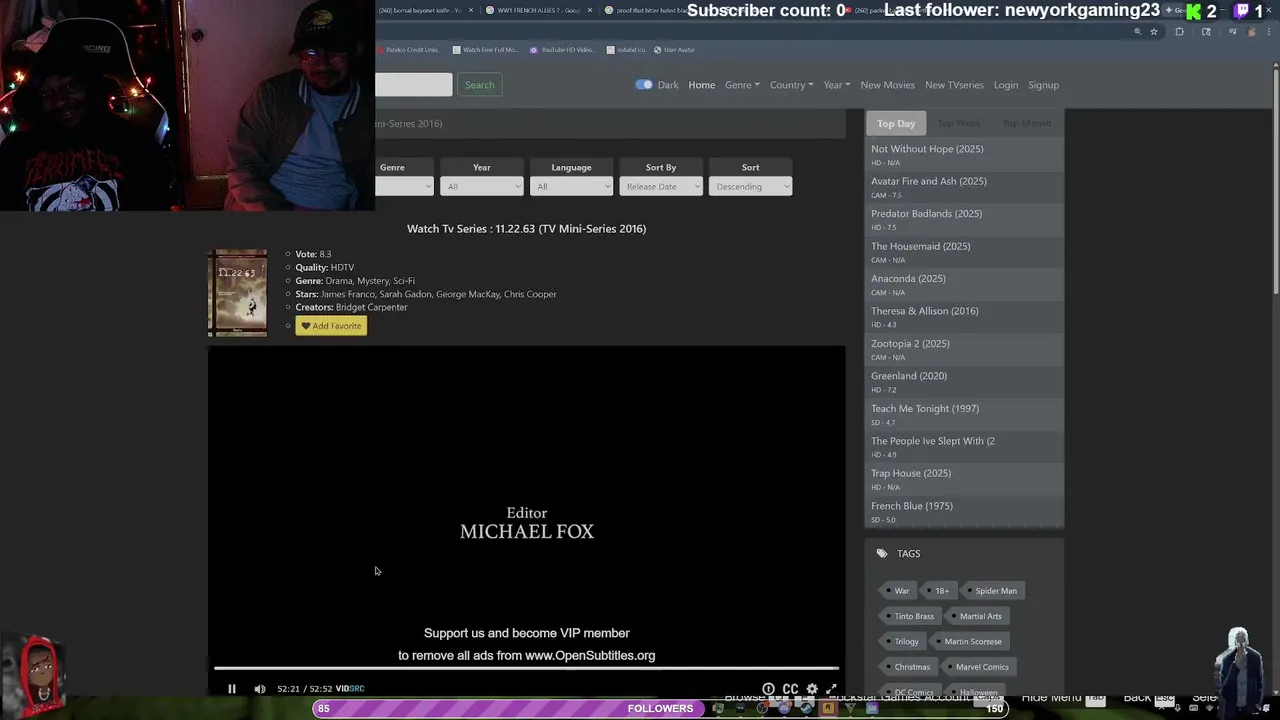
Task: Open the YouTube HD Video bookmark
Action: coord(561,50)
